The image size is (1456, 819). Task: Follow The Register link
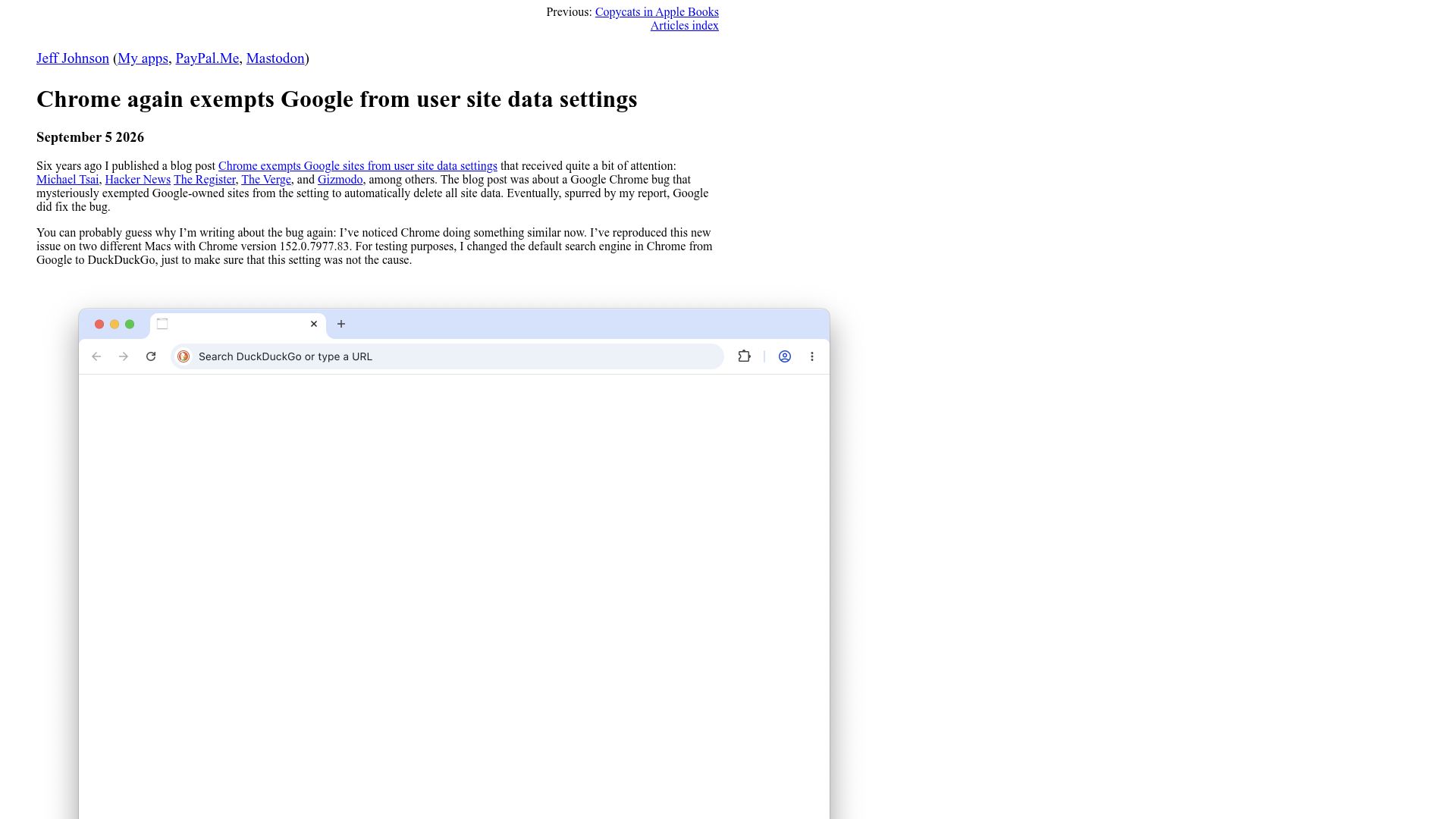[x=205, y=180]
